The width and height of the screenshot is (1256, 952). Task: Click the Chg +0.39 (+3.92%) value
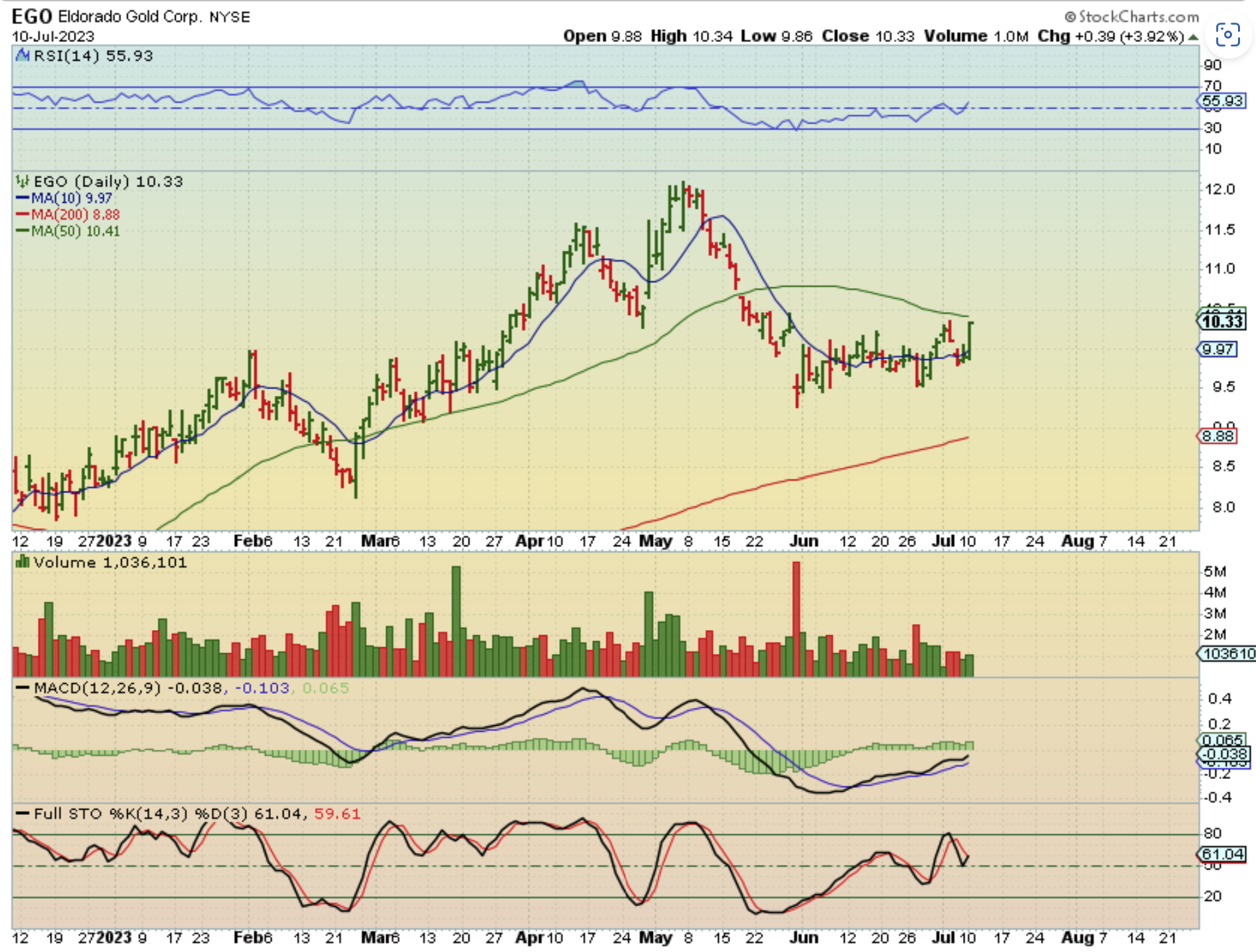[x=1111, y=36]
